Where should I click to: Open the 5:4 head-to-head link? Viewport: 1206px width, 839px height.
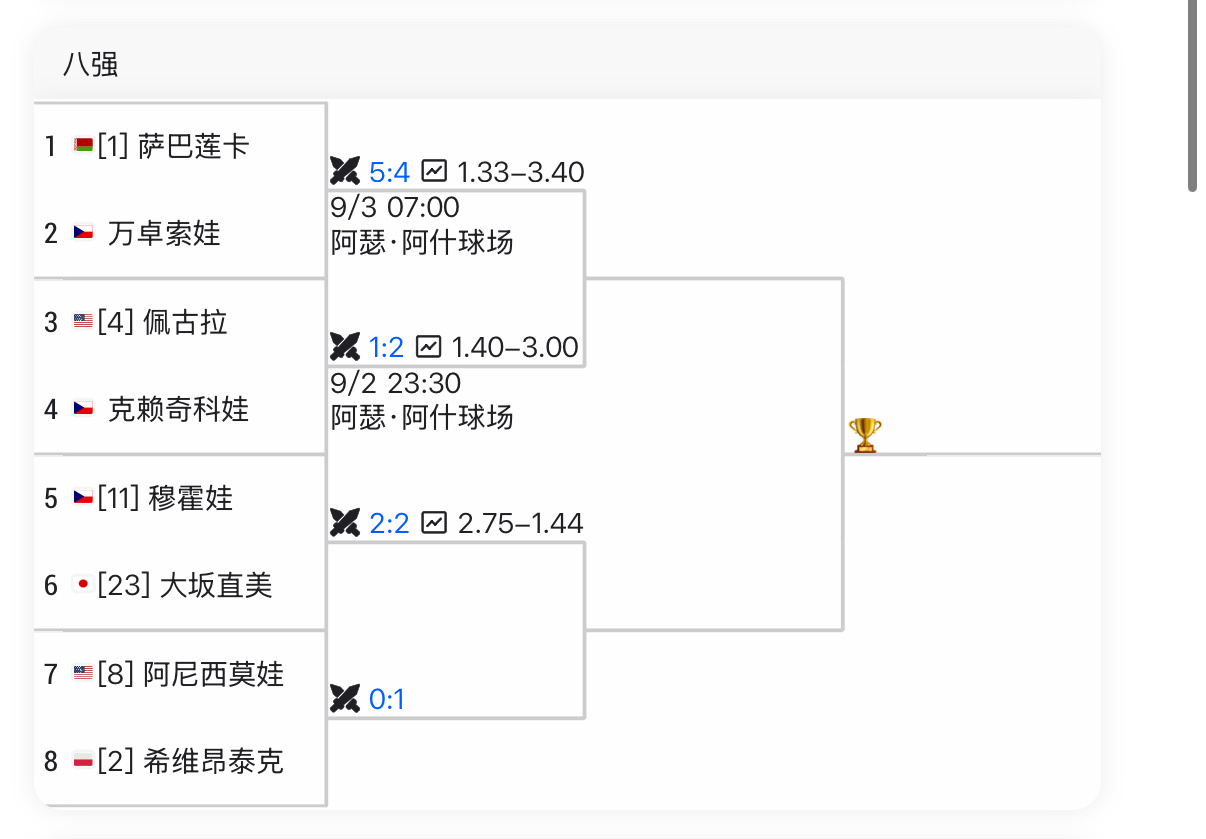(389, 172)
